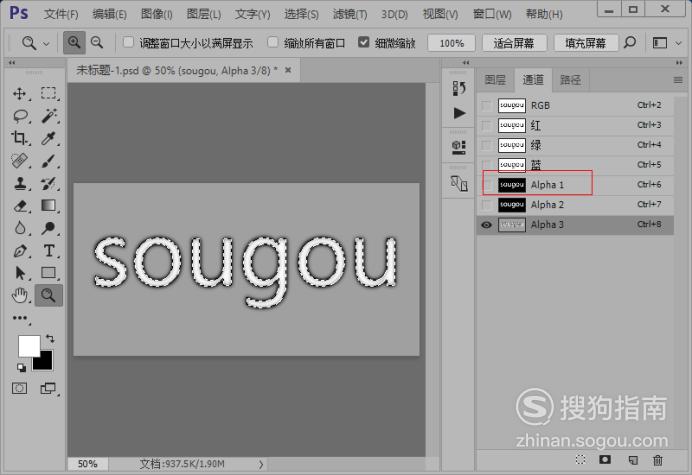Open the 滤镜(T) menu
Image resolution: width=692 pixels, height=475 pixels.
pos(350,15)
